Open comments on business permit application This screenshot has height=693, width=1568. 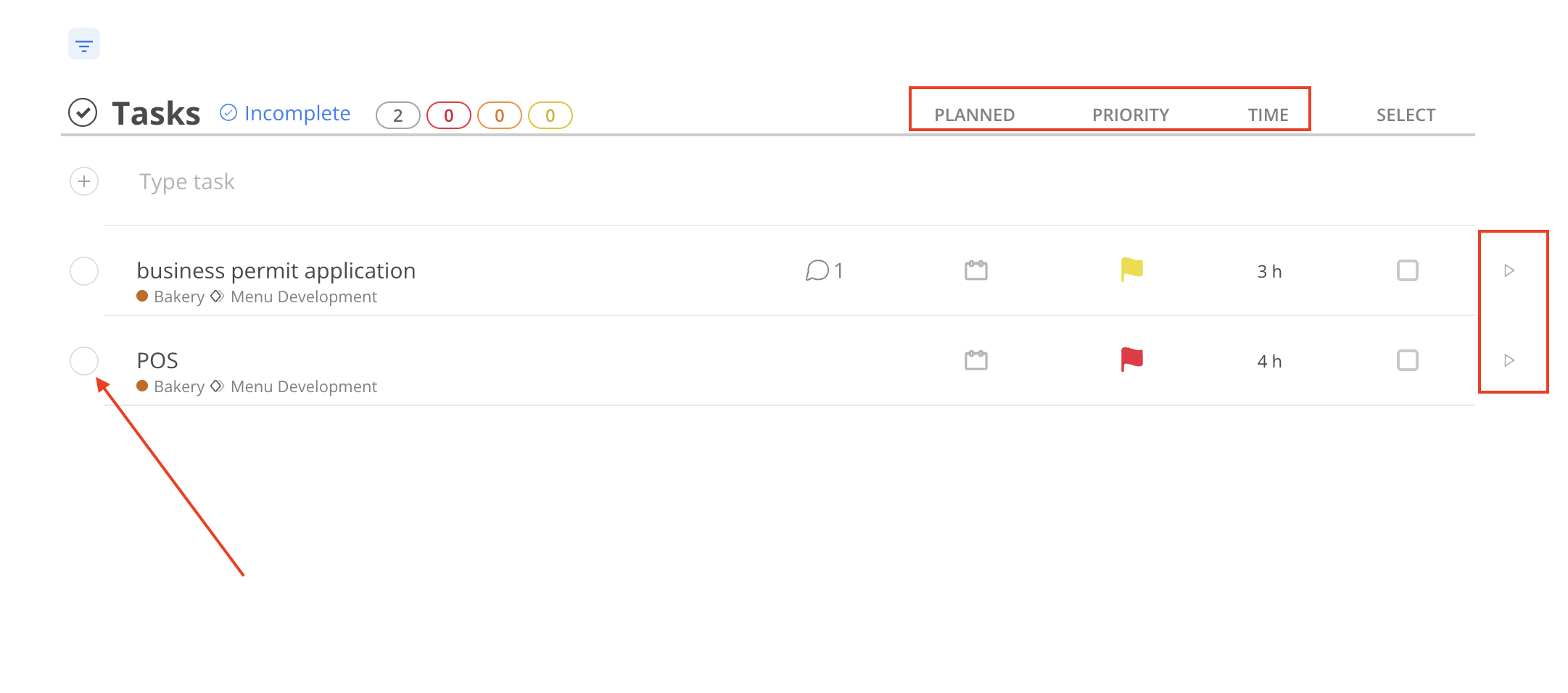[823, 270]
